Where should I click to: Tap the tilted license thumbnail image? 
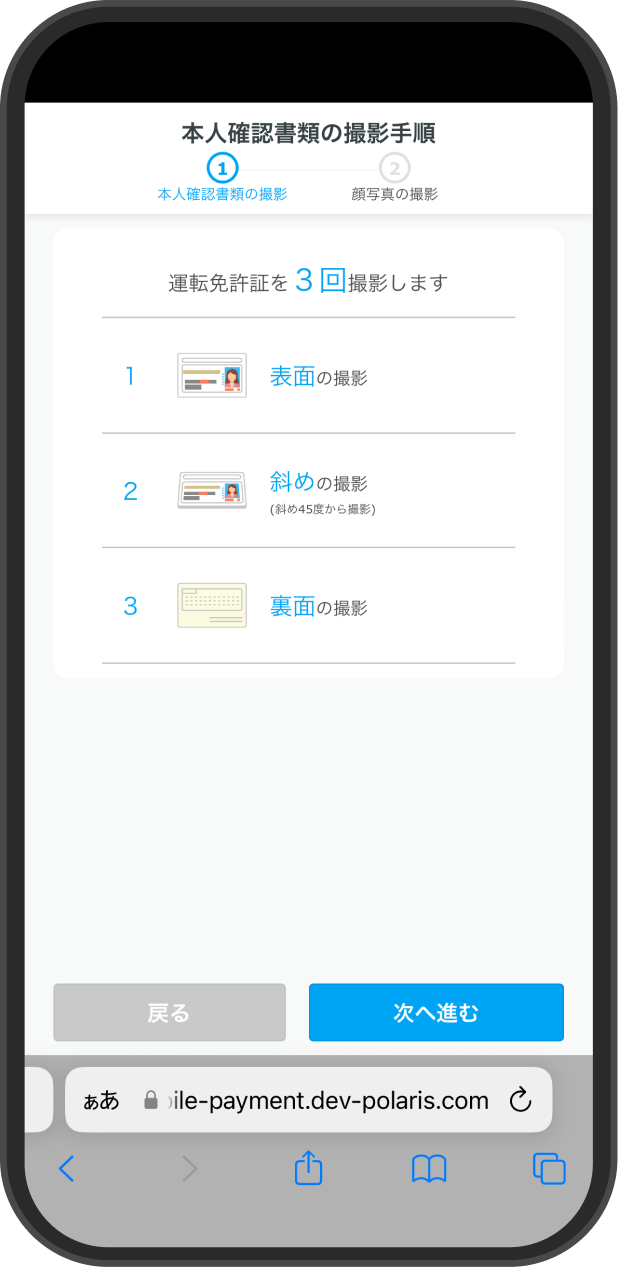coord(212,490)
